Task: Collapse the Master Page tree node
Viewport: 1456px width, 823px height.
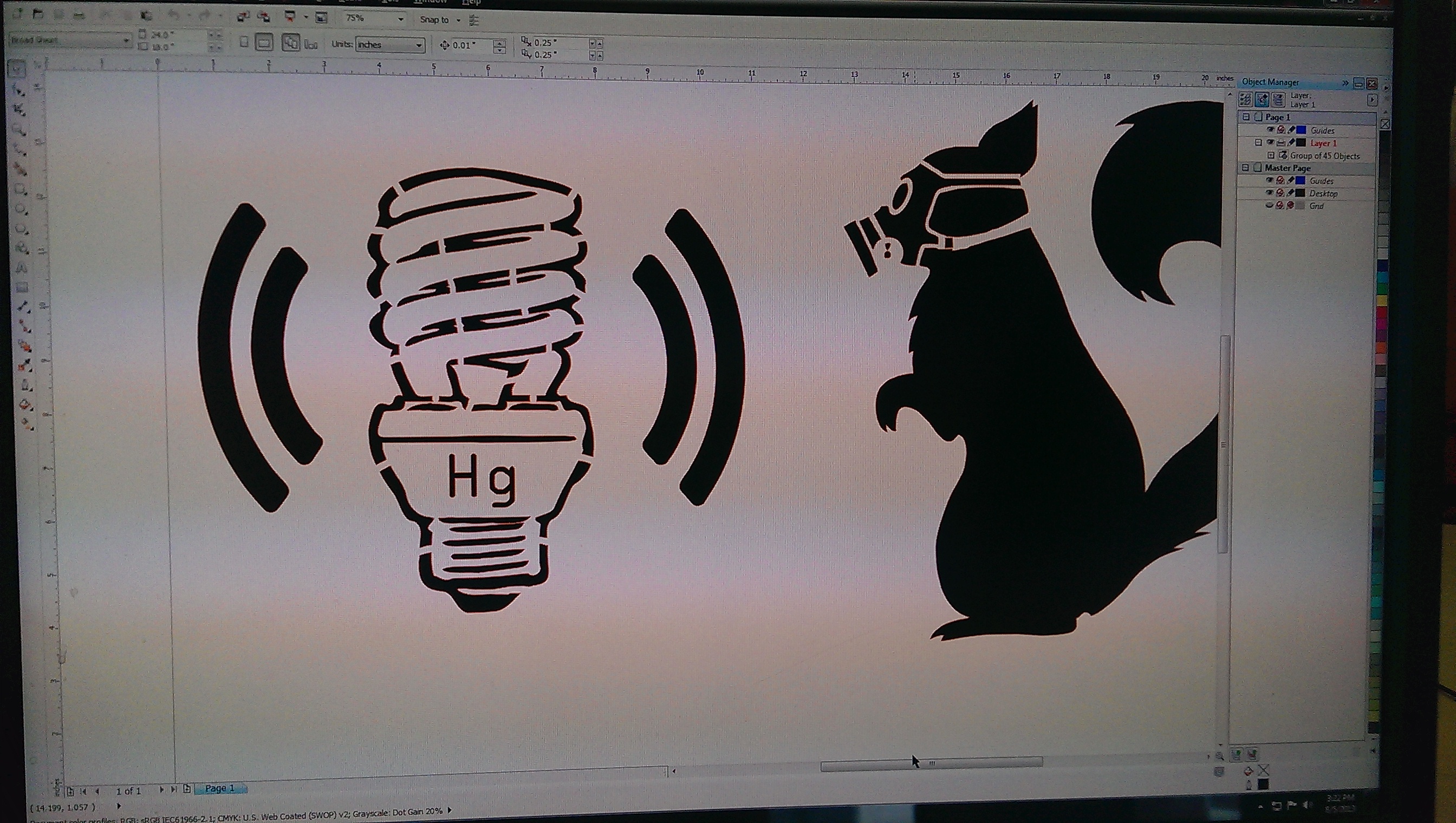Action: click(x=1246, y=168)
